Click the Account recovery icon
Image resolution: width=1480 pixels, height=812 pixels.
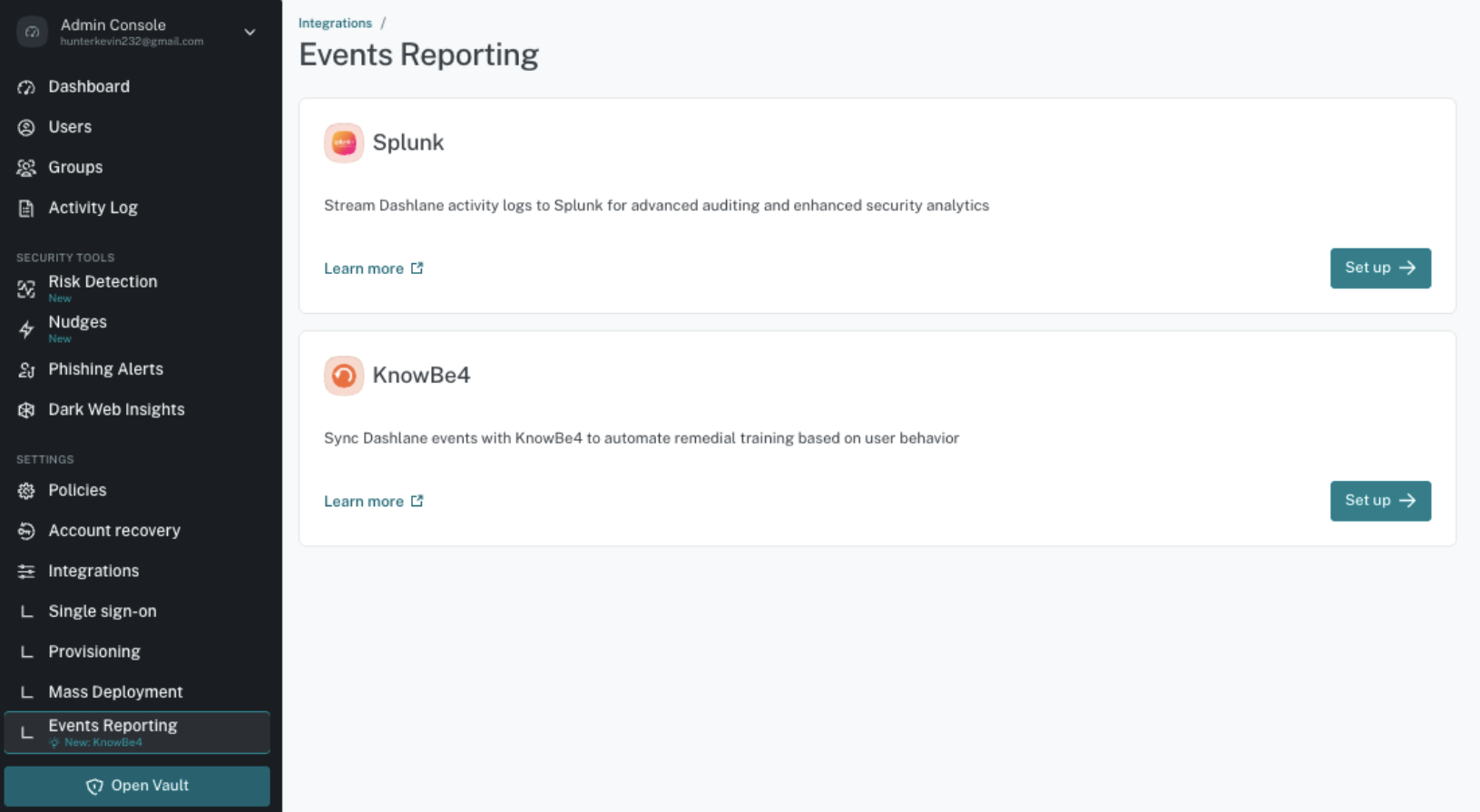tap(26, 531)
